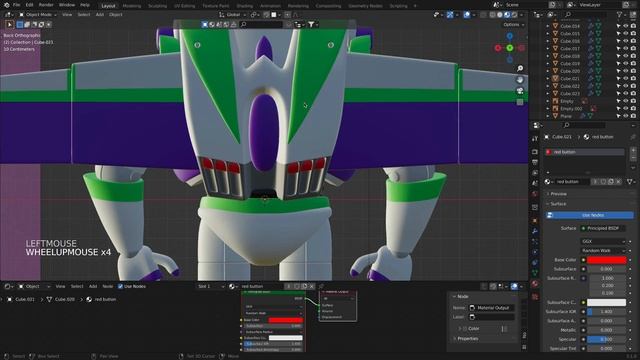Screen dimensions: 640x360
Task: Hide Cube.021 in viewport via eye icon
Action: tap(625, 78)
